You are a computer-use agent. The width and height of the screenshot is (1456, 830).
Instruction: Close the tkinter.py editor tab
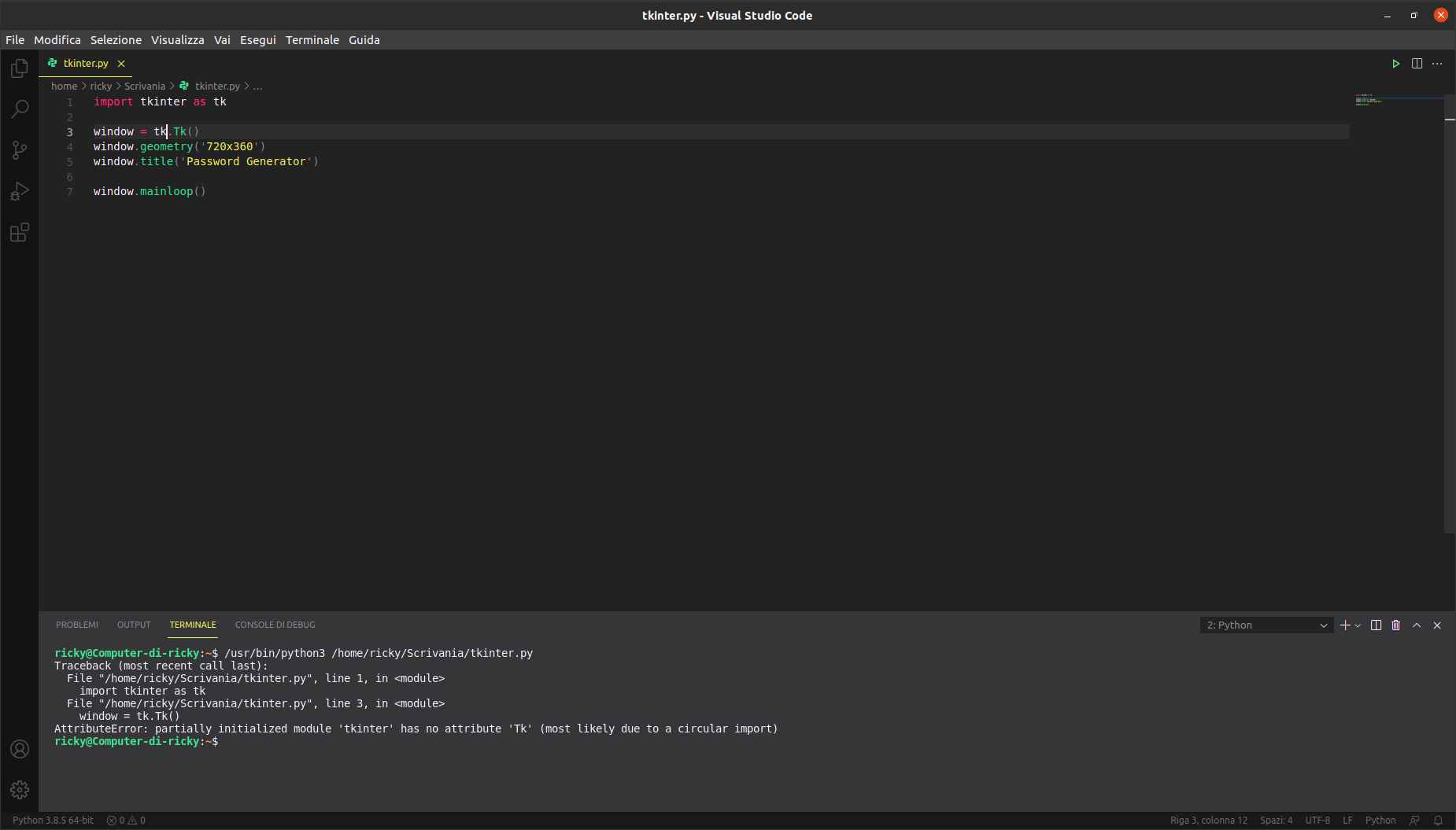pyautogui.click(x=121, y=64)
